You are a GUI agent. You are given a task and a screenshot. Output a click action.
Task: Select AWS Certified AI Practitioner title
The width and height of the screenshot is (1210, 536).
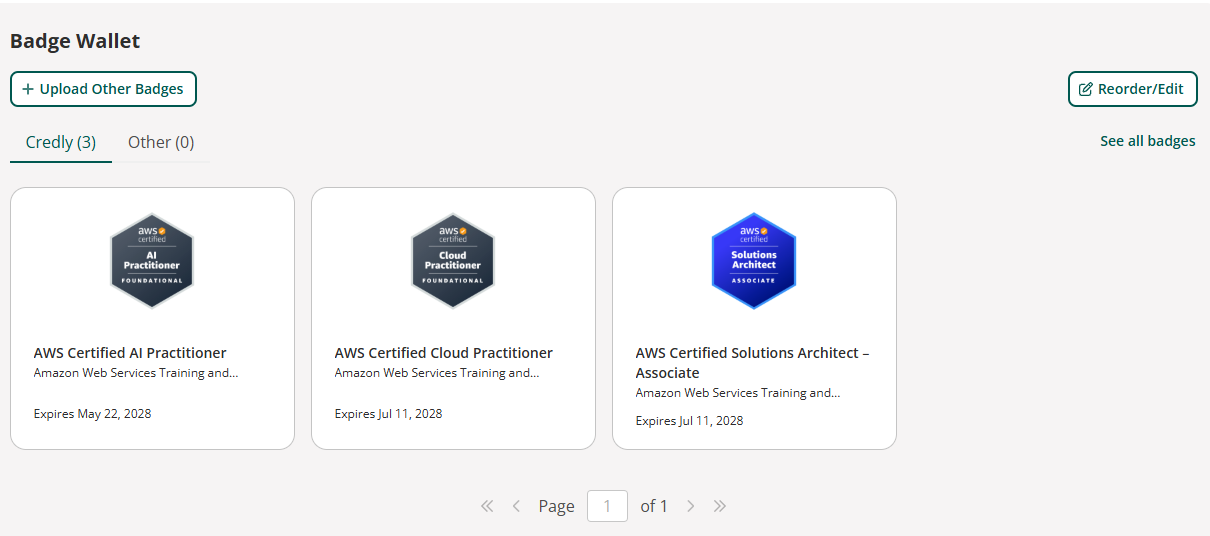coord(130,353)
